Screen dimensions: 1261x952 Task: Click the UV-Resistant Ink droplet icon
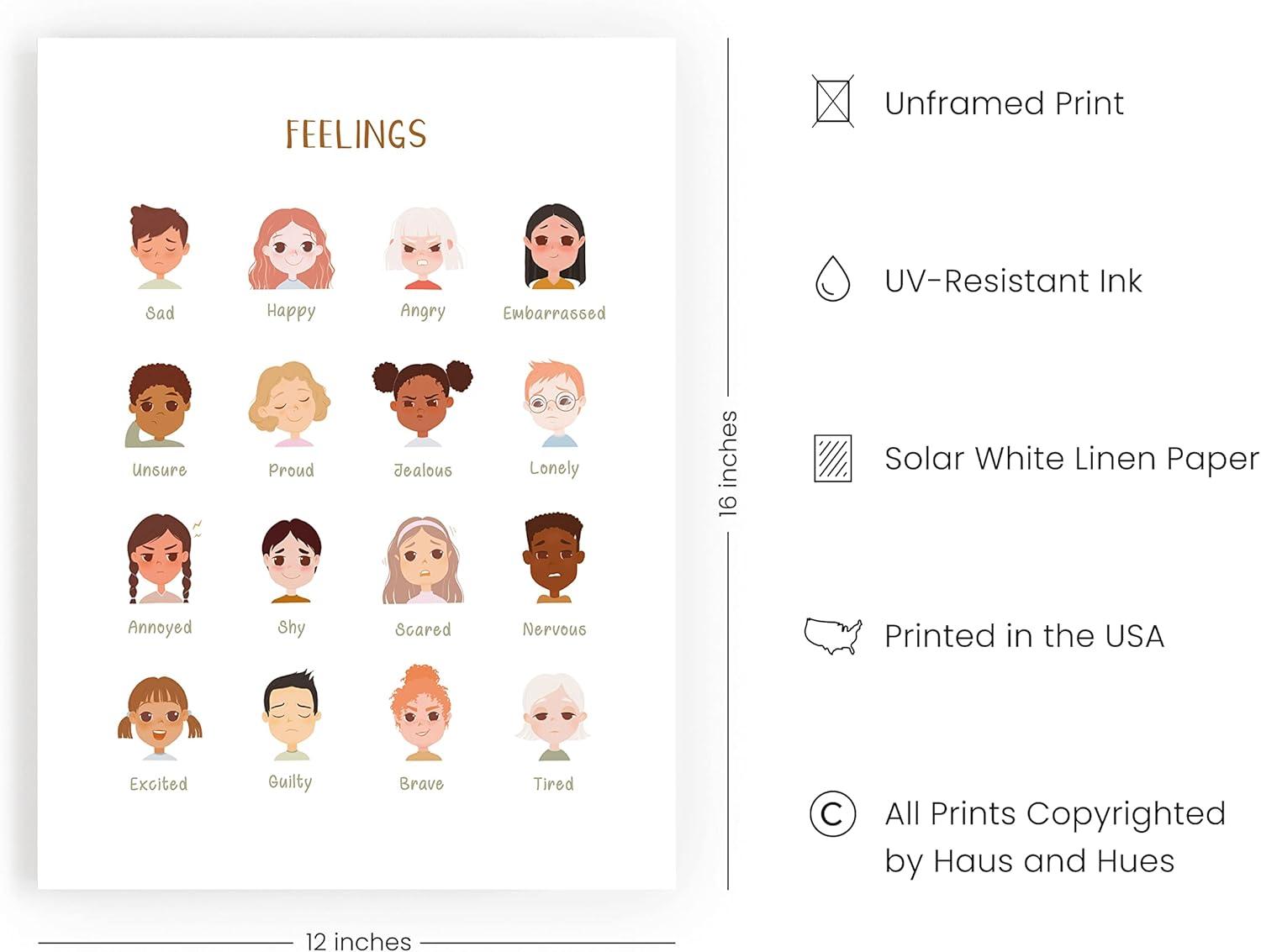pyautogui.click(x=832, y=279)
